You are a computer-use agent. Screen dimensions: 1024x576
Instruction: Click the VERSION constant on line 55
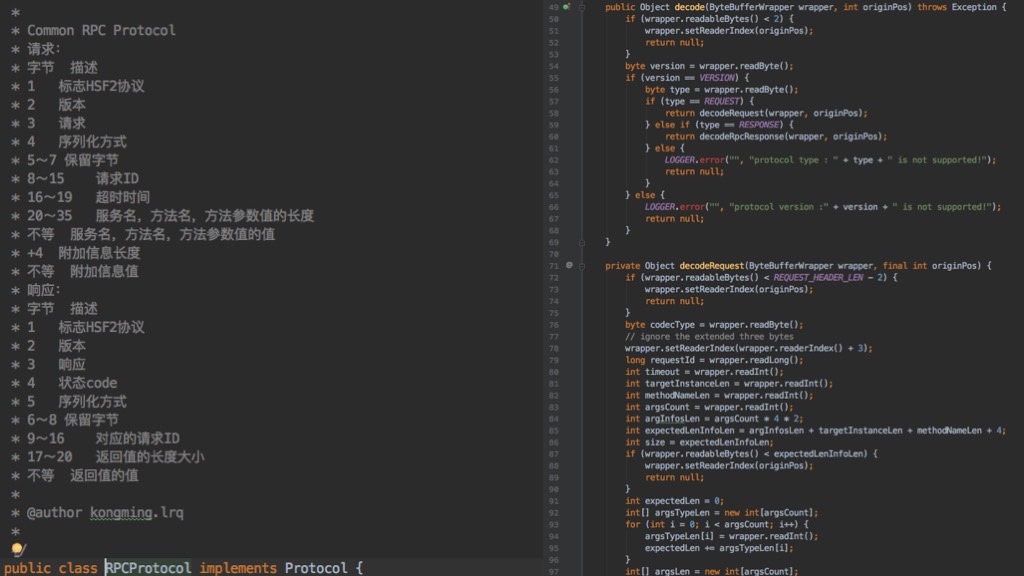click(716, 78)
